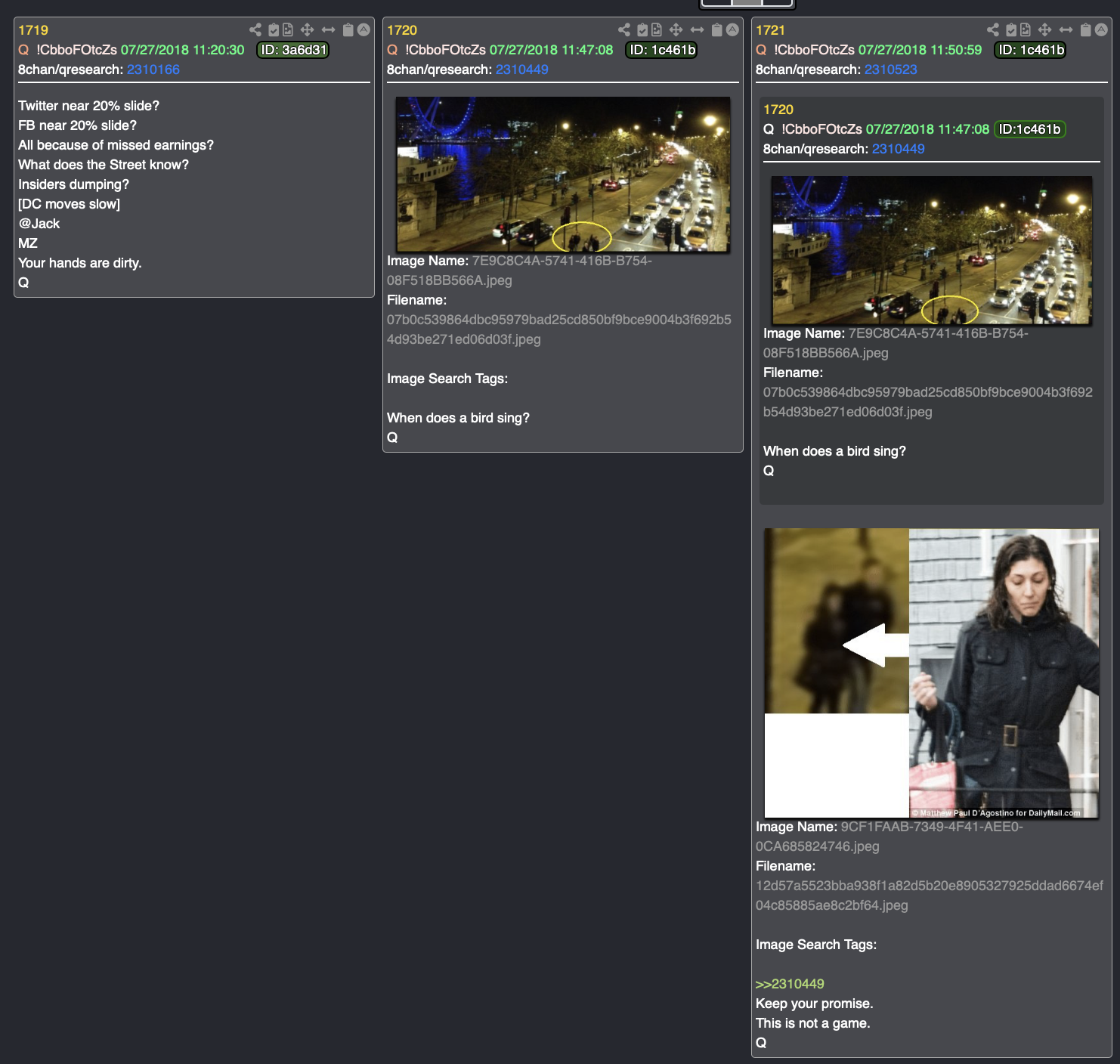Screen dimensions: 1120x1064
Task: Collapse post 1719 with the up-chevron circle
Action: tap(364, 29)
